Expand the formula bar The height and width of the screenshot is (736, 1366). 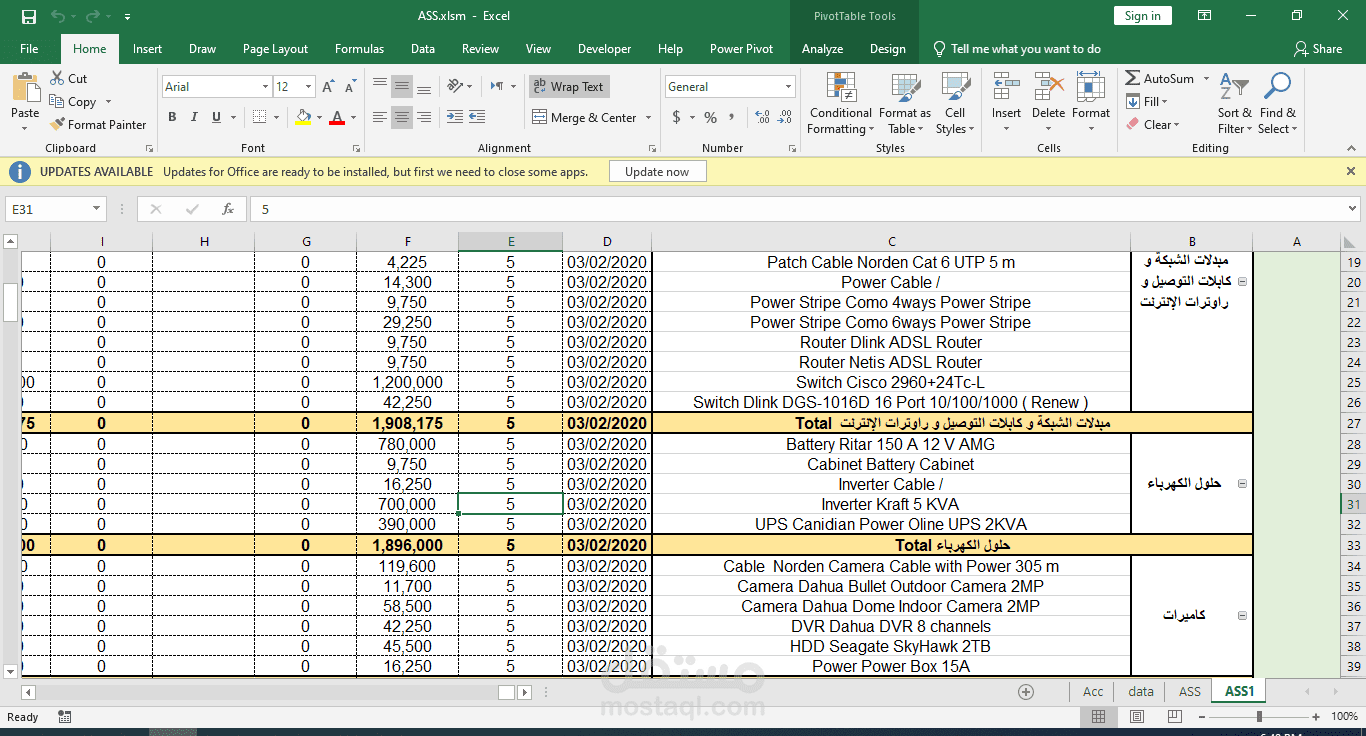click(1353, 209)
